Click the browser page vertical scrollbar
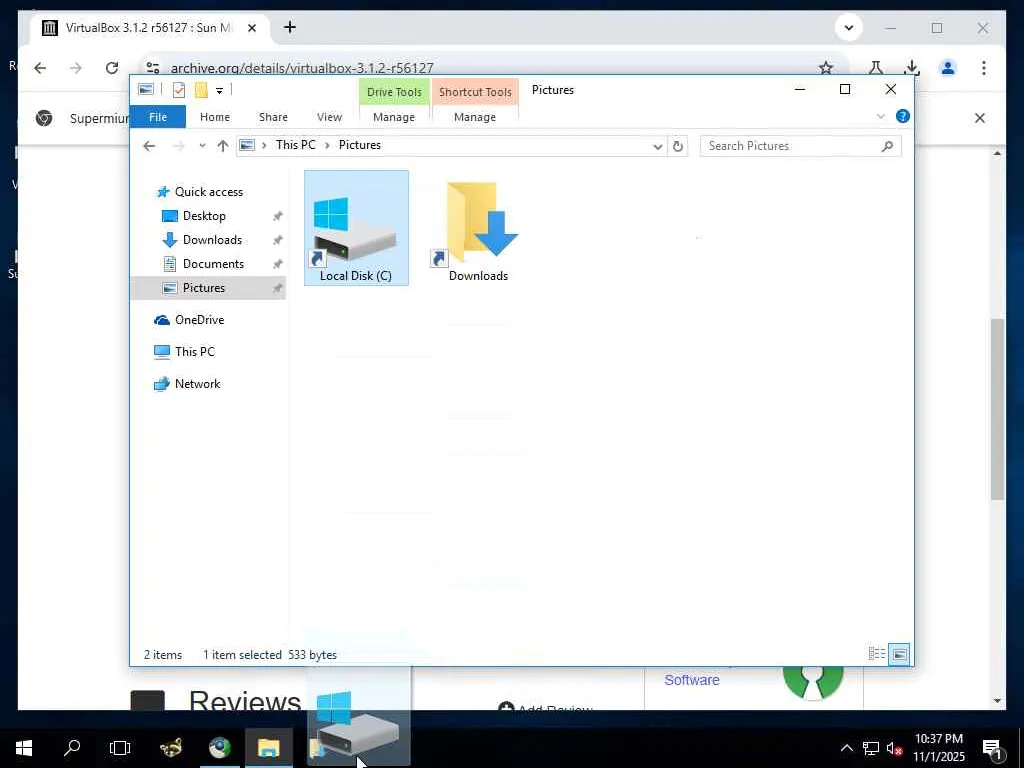This screenshot has height=768, width=1024. pyautogui.click(x=997, y=409)
